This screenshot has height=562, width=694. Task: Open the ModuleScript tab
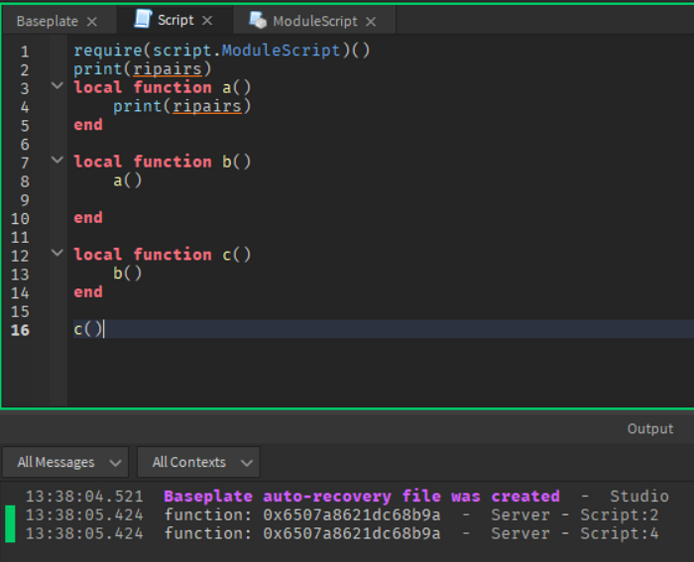(x=315, y=21)
